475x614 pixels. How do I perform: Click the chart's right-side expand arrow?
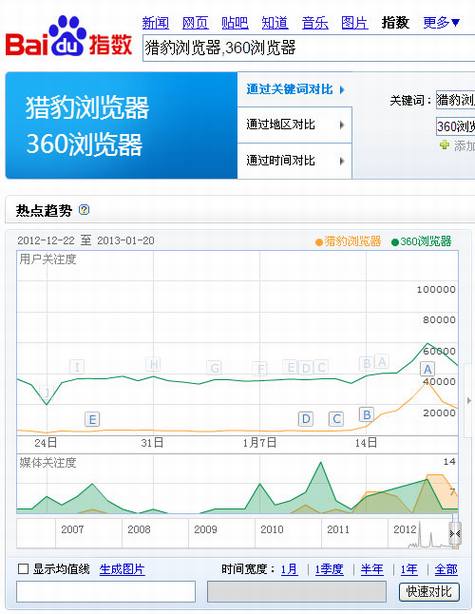[469, 400]
